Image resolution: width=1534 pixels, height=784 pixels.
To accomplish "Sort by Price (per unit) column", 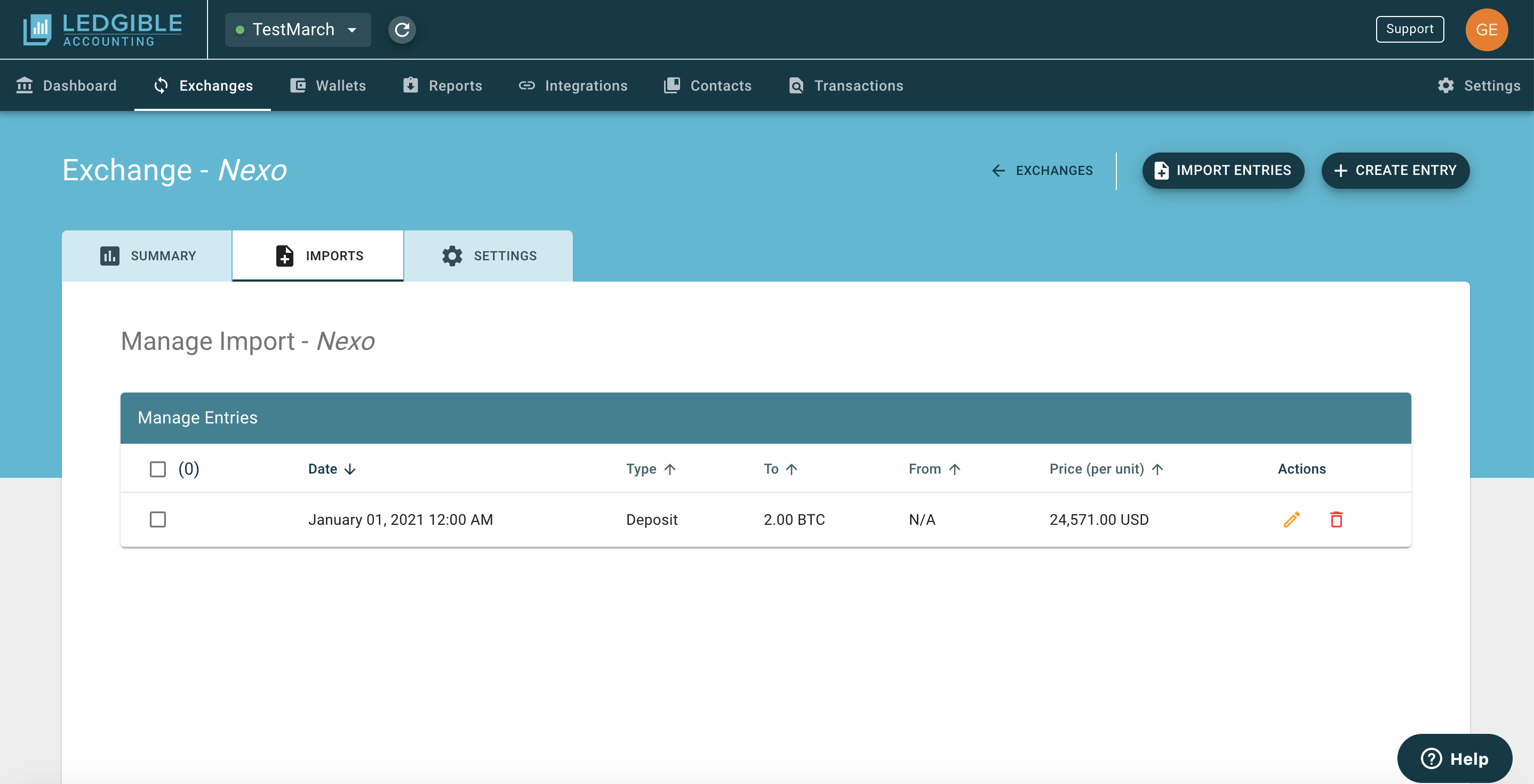I will coord(1106,469).
